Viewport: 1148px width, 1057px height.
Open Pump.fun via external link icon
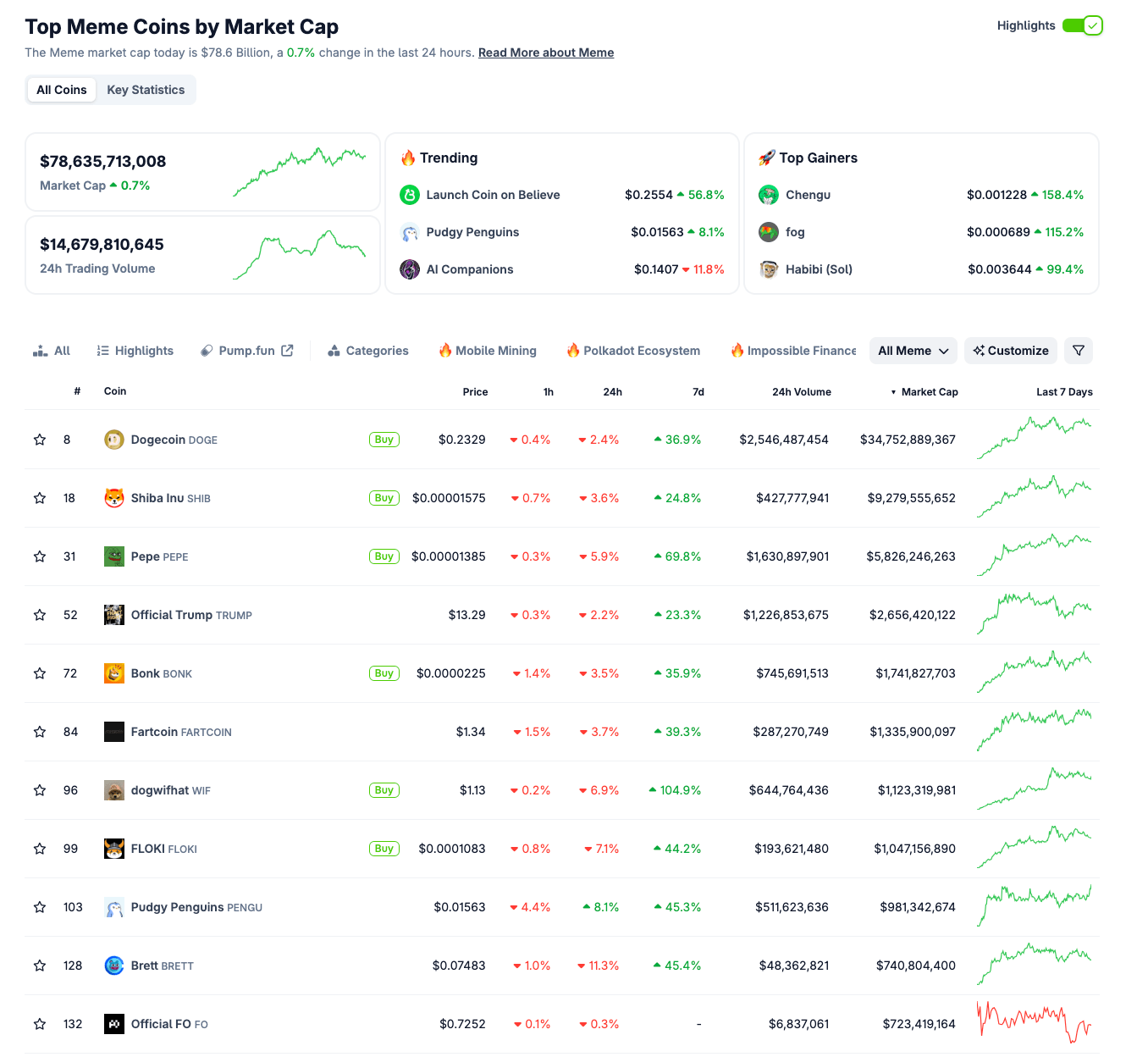pos(287,350)
